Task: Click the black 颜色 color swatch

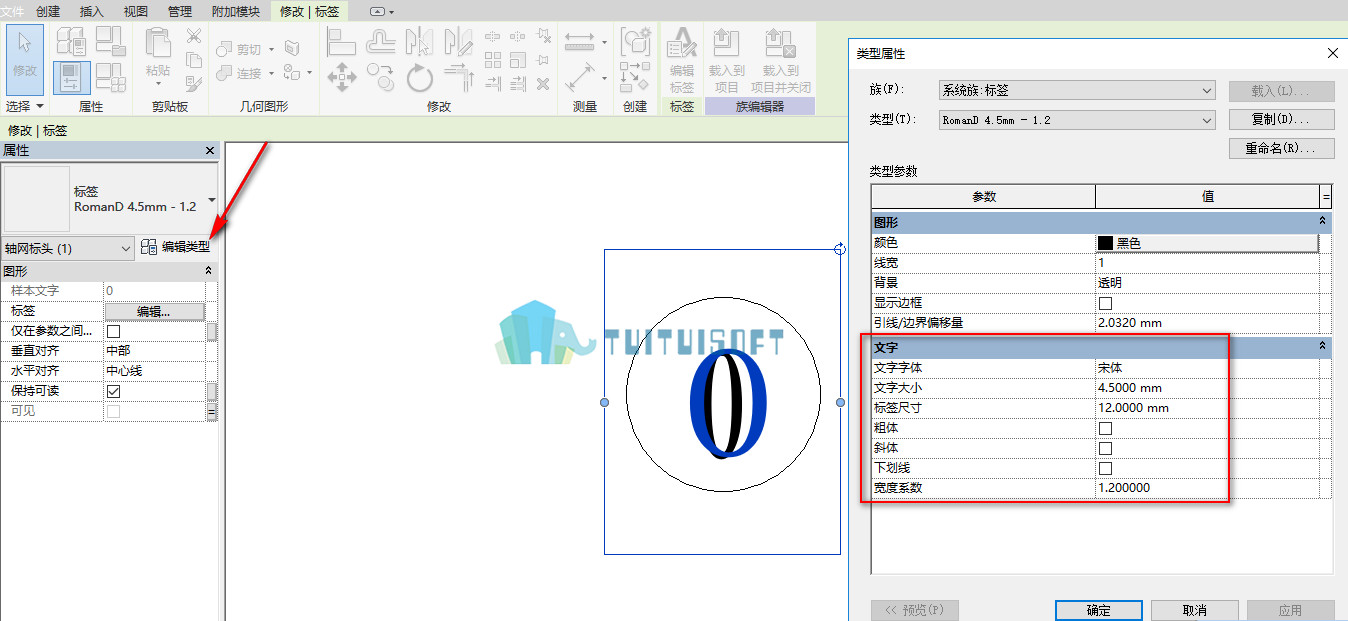Action: [1106, 243]
